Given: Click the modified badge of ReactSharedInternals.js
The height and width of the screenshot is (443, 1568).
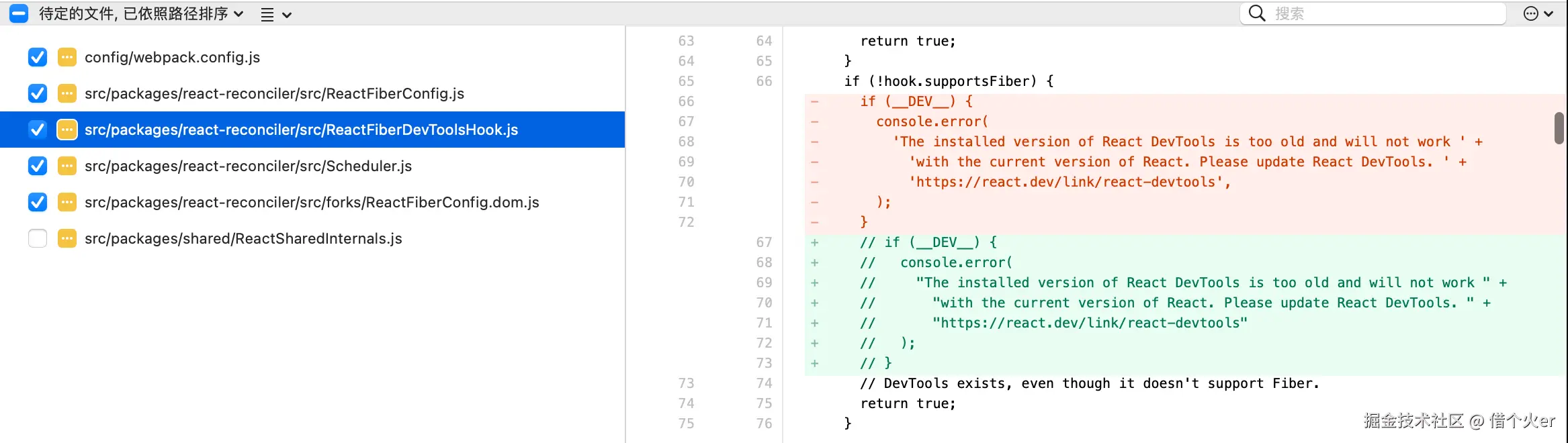Looking at the screenshot, I should pyautogui.click(x=67, y=239).
